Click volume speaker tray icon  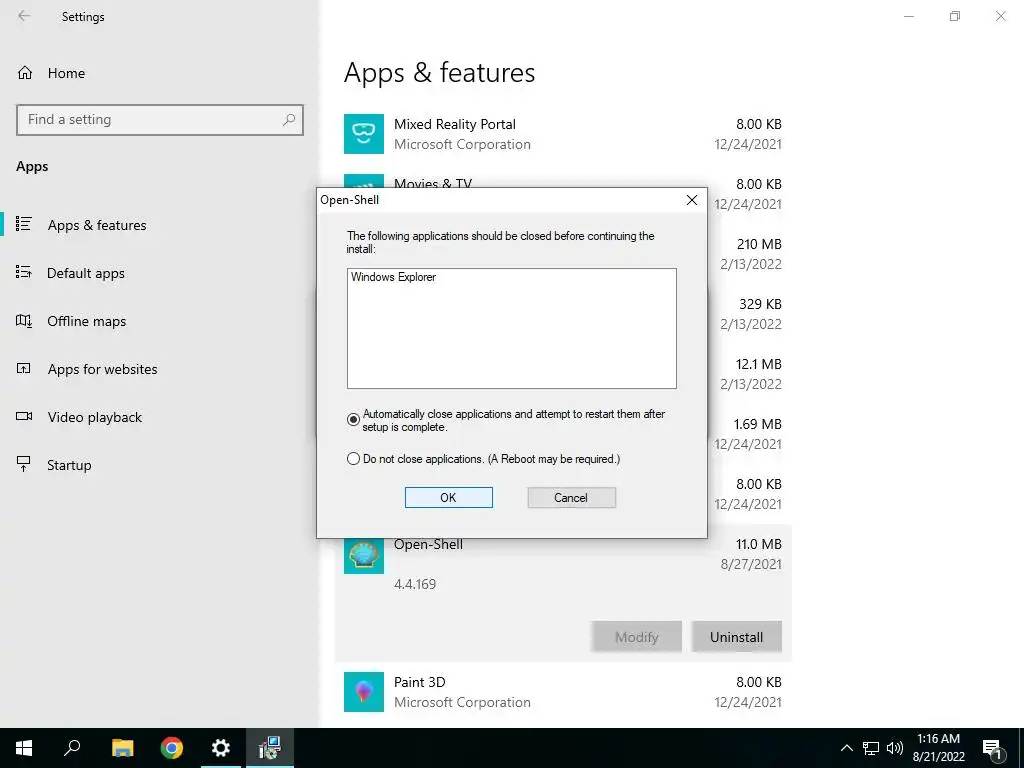point(895,748)
